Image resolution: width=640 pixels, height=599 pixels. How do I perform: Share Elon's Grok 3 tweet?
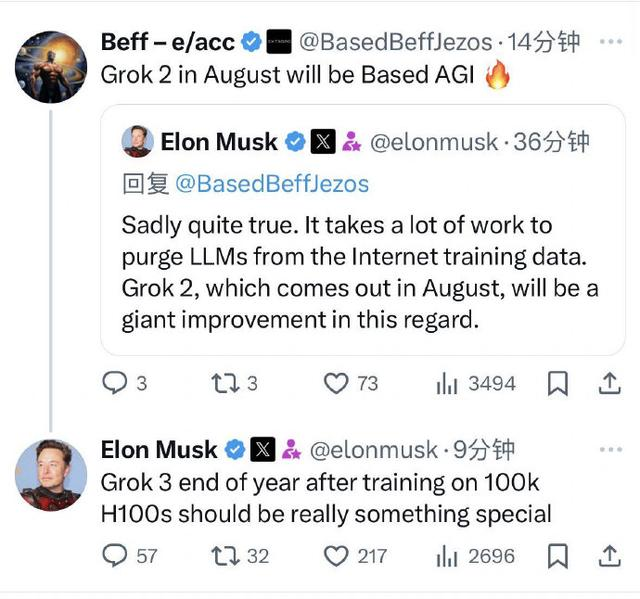tap(608, 555)
